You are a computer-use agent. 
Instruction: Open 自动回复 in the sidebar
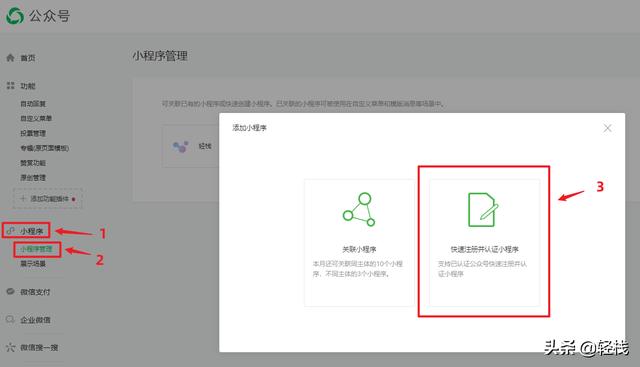click(33, 104)
